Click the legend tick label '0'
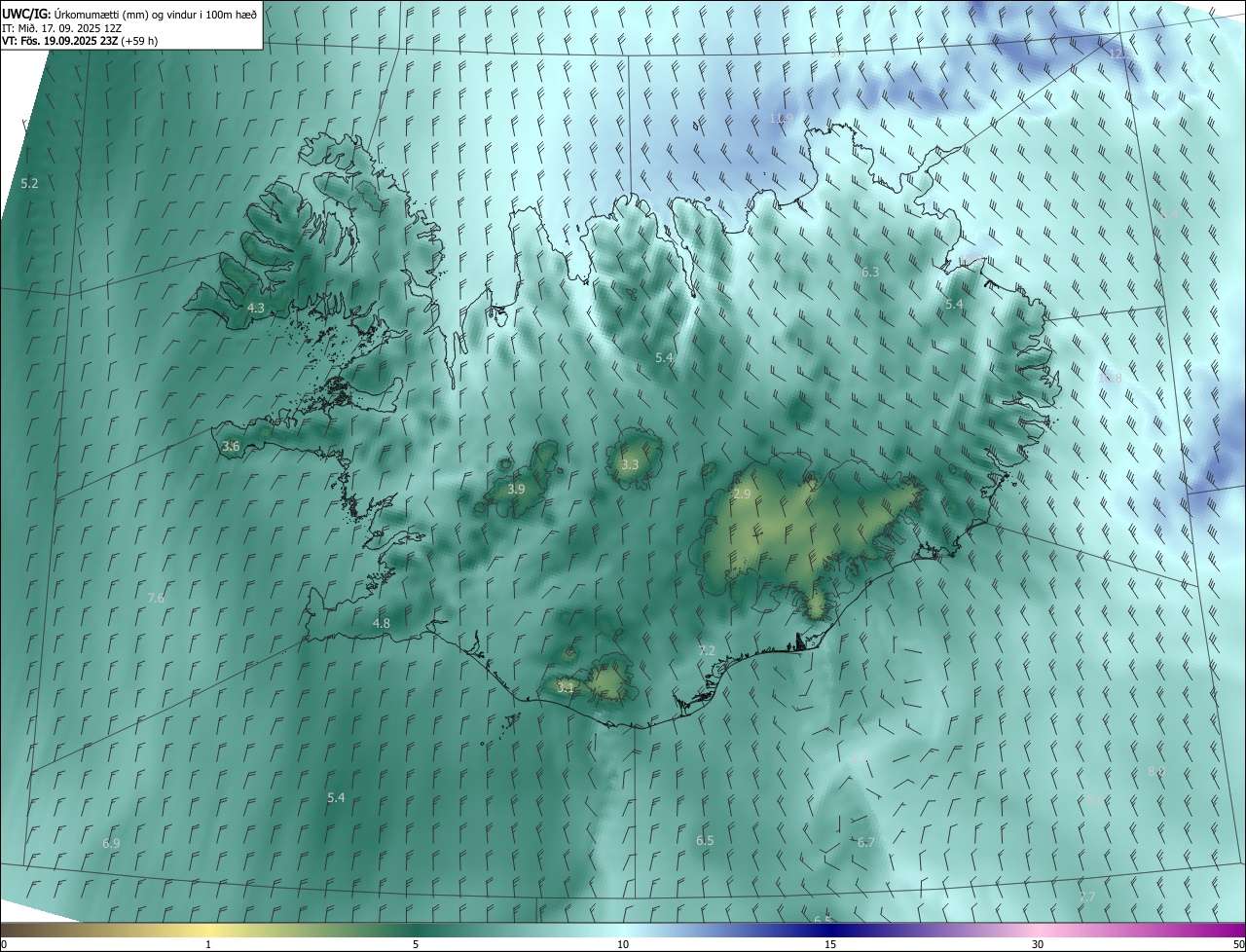The image size is (1246, 952). 3,944
